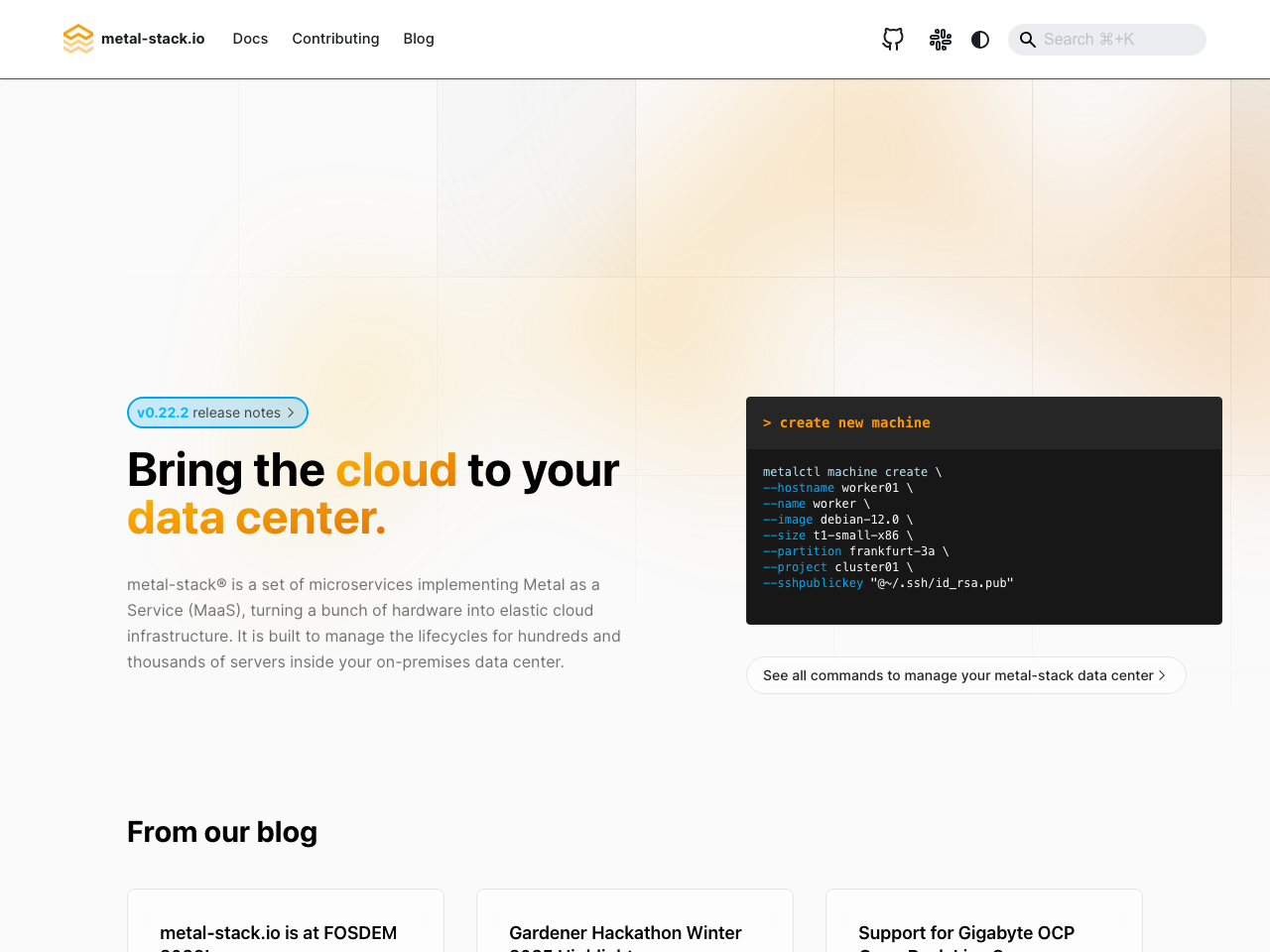Viewport: 1270px width, 952px height.
Task: Open the Slack community icon
Action: pos(941,39)
